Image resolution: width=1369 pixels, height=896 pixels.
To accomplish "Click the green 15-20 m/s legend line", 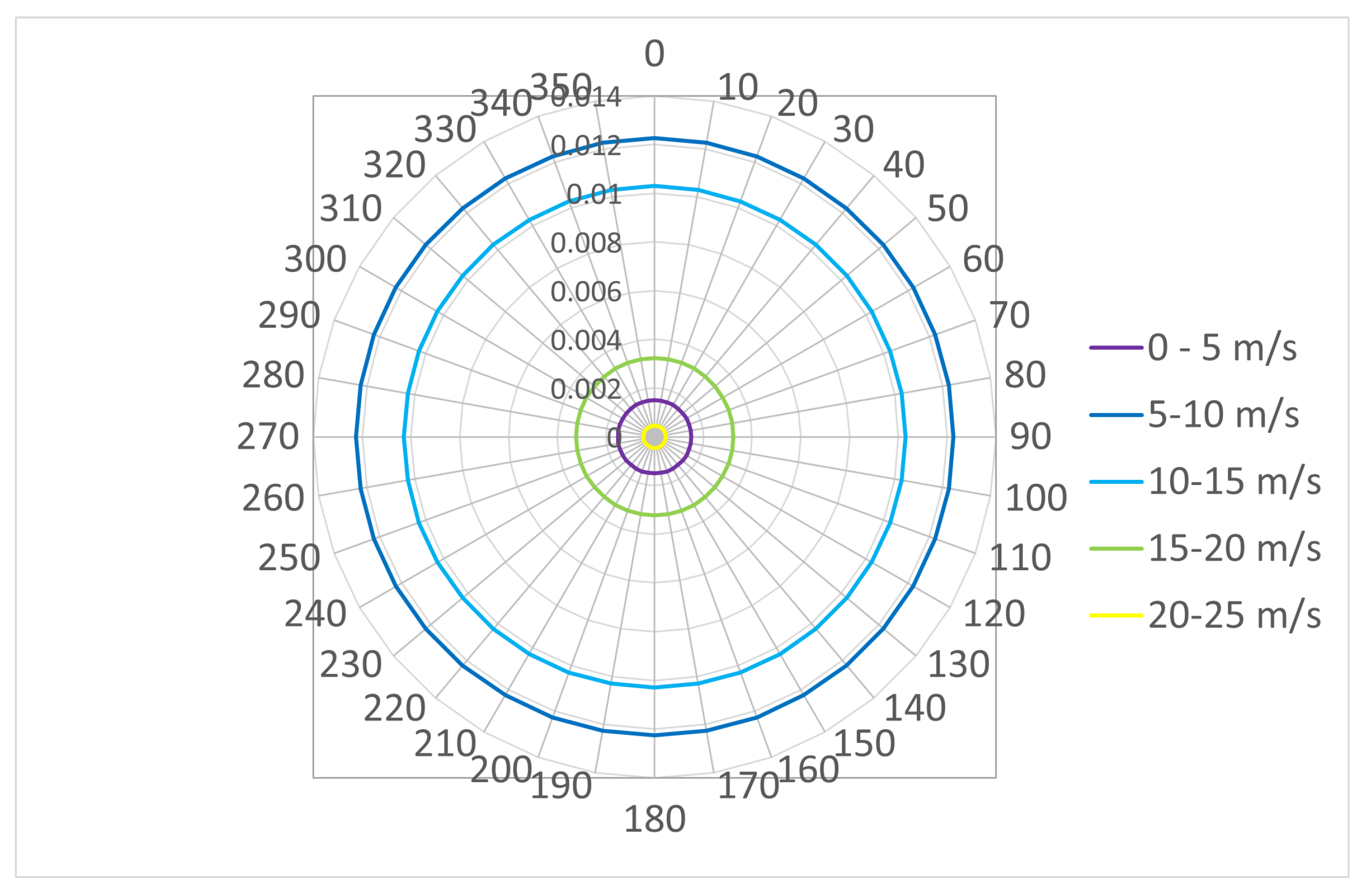I will [x=1116, y=549].
